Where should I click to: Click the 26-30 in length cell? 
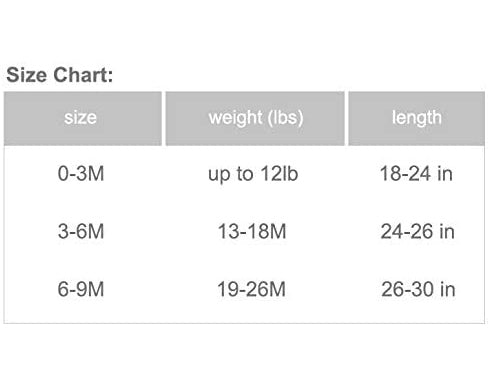pyautogui.click(x=418, y=289)
